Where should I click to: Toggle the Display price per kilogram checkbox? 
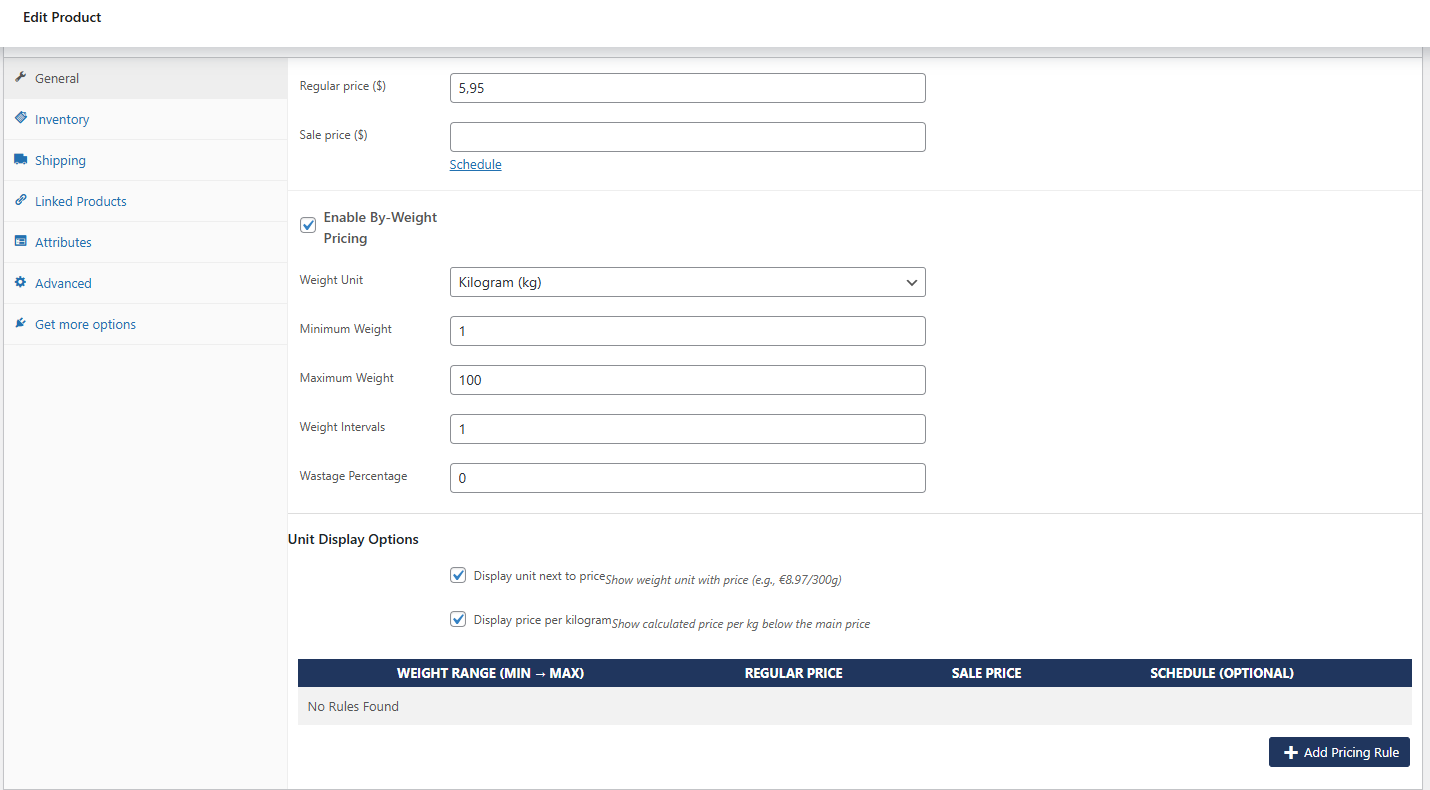click(x=458, y=619)
